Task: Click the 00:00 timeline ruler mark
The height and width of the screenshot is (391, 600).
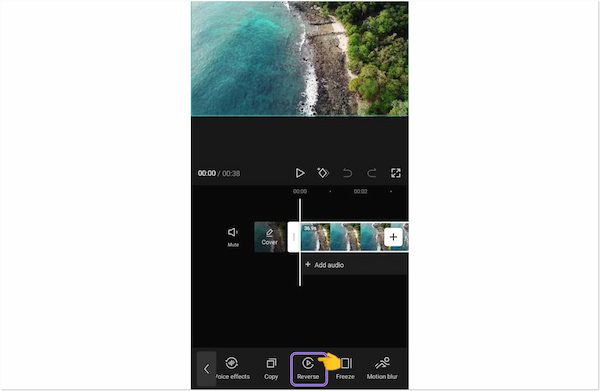Action: point(300,191)
